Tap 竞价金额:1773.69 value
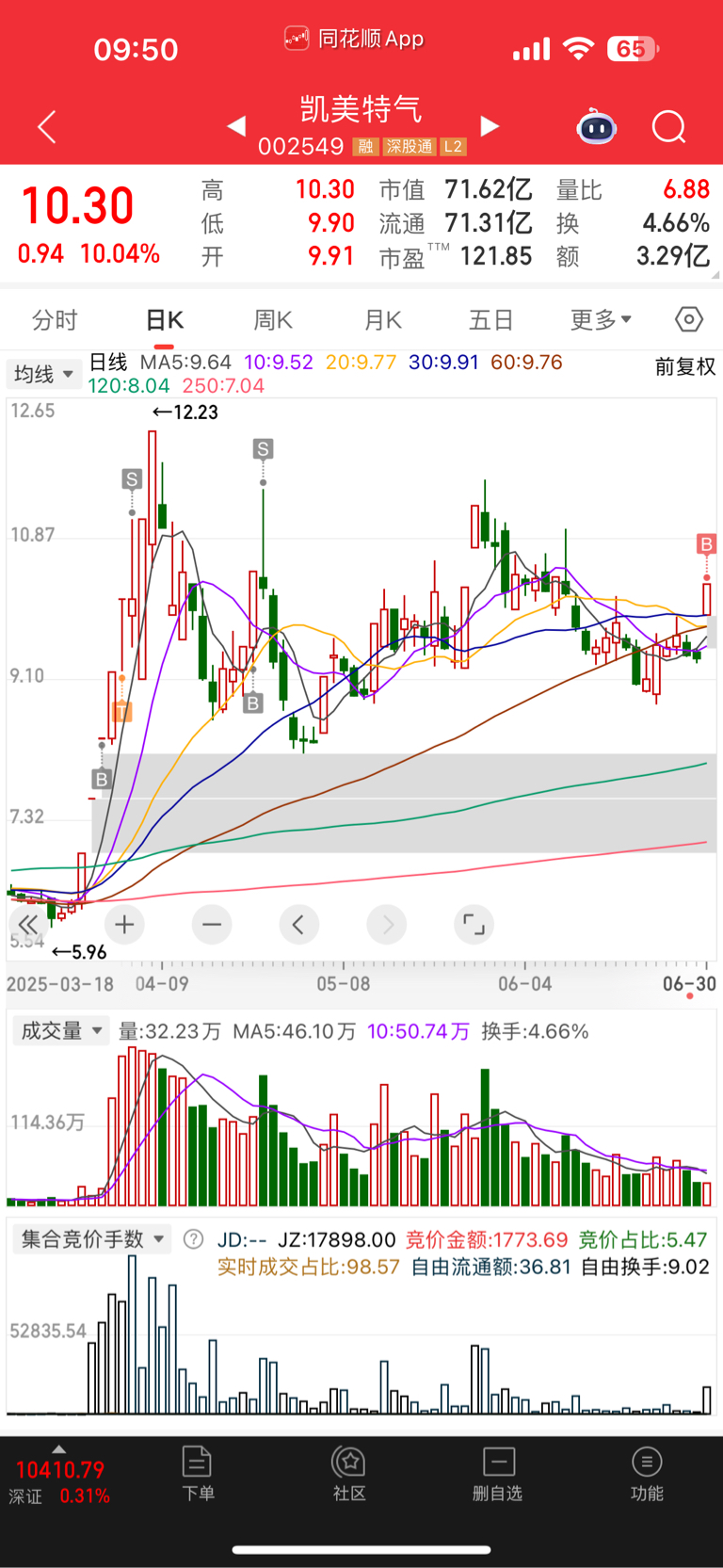The height and width of the screenshot is (1568, 723). 487,1240
